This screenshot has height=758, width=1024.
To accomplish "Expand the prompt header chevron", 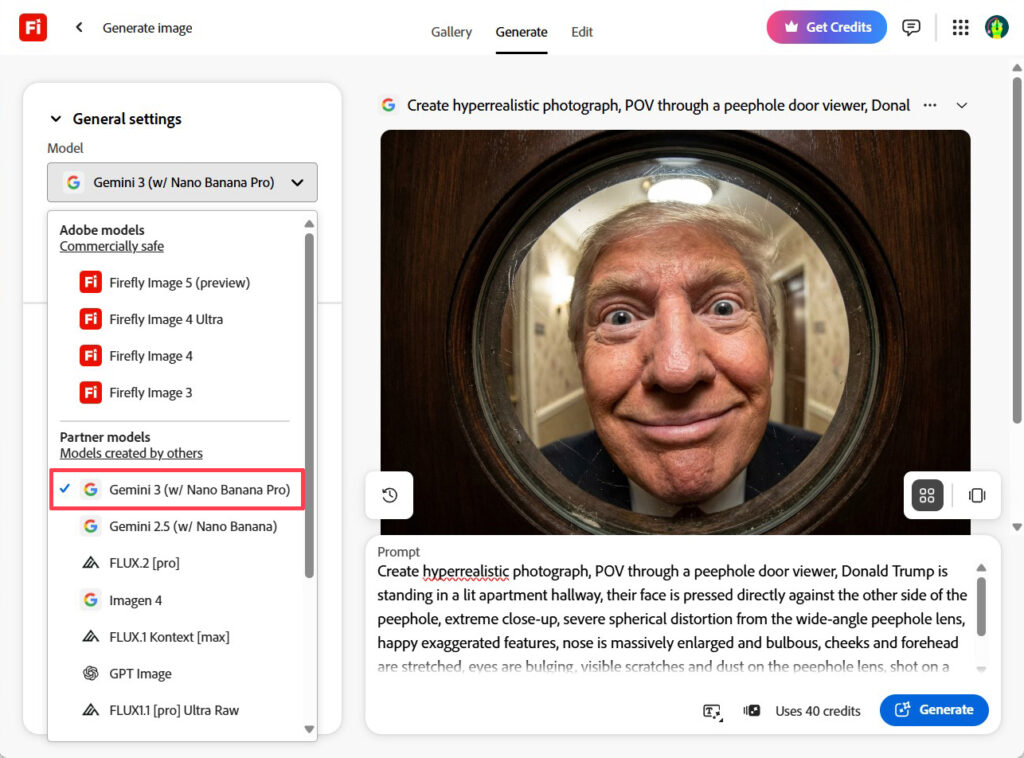I will pyautogui.click(x=962, y=105).
